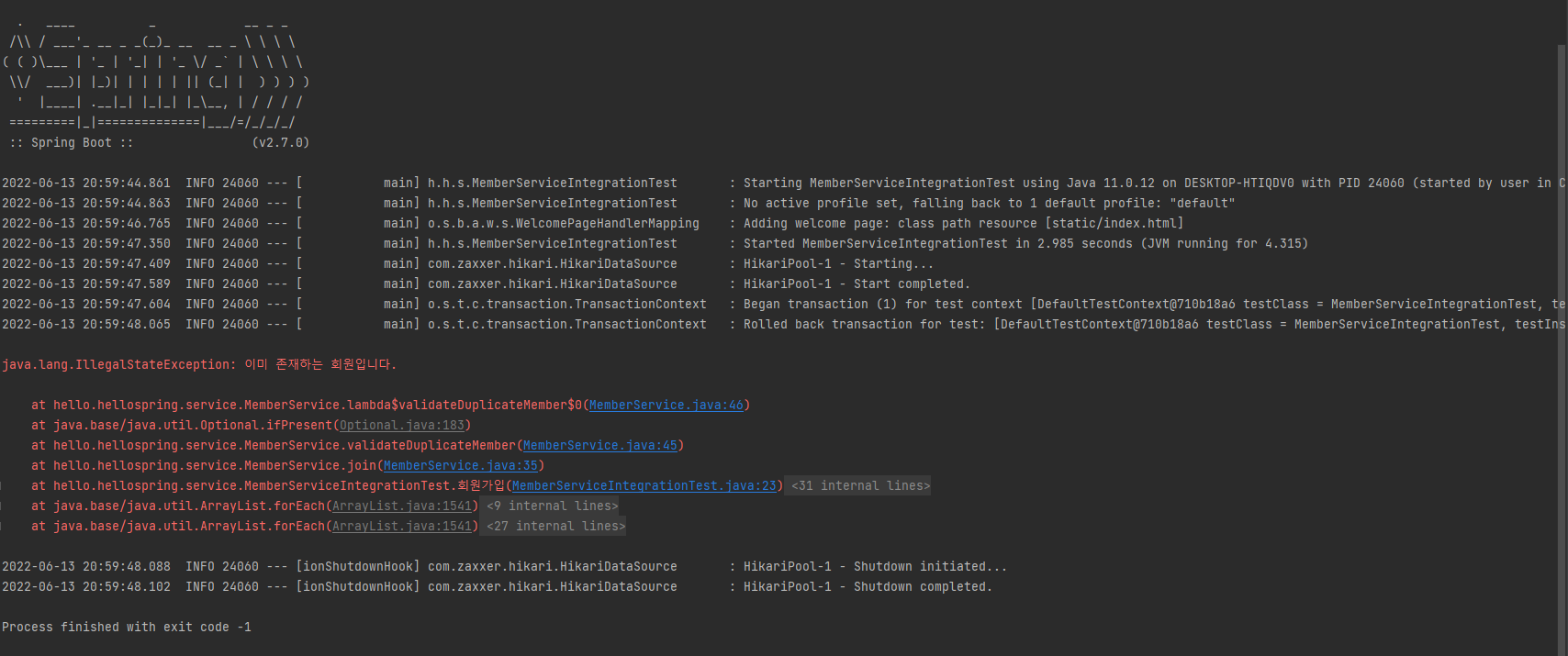Jump to MemberService.java:45 in the stack trace

[x=599, y=445]
